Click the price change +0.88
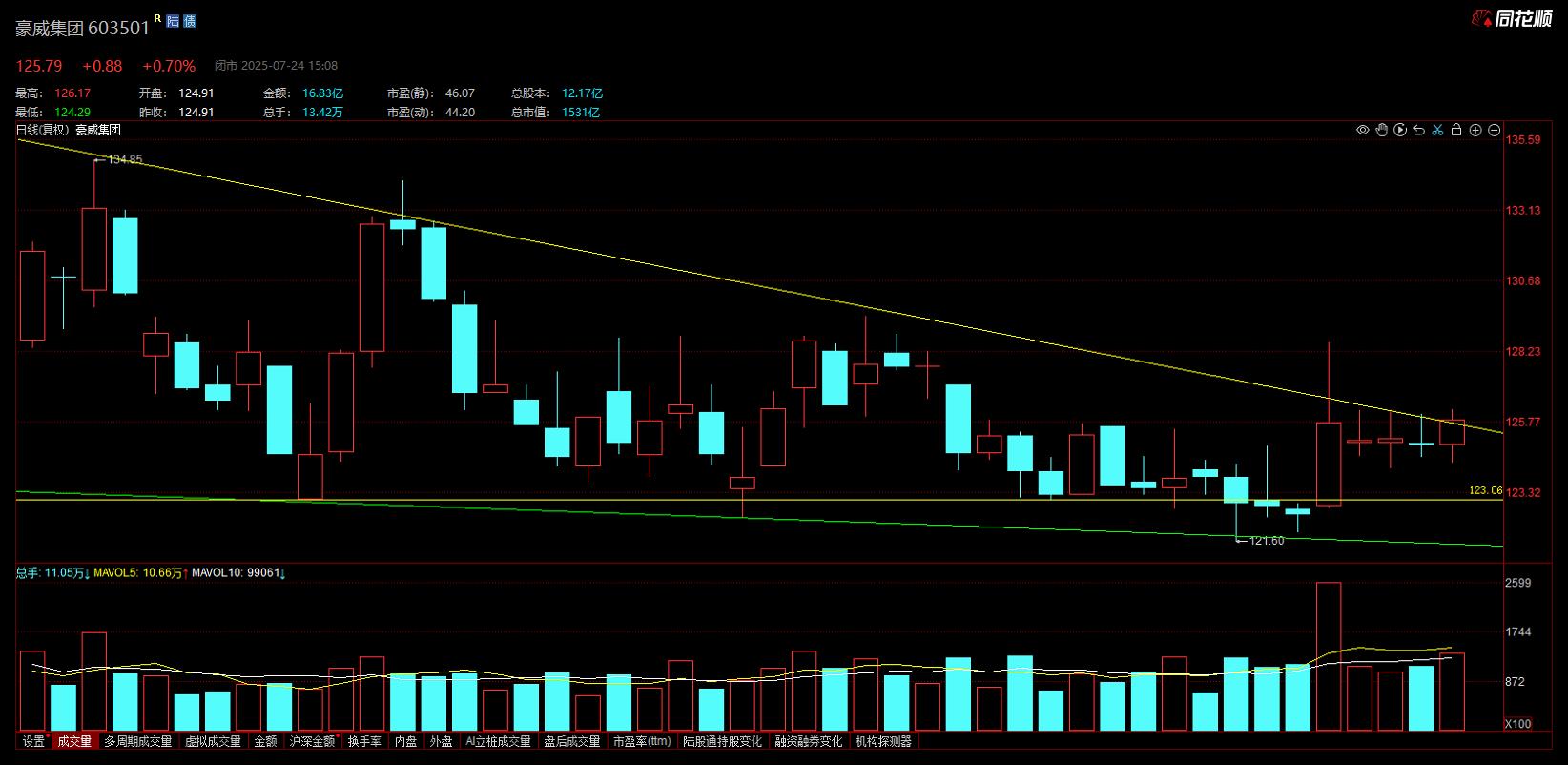1568x765 pixels. 102,66
